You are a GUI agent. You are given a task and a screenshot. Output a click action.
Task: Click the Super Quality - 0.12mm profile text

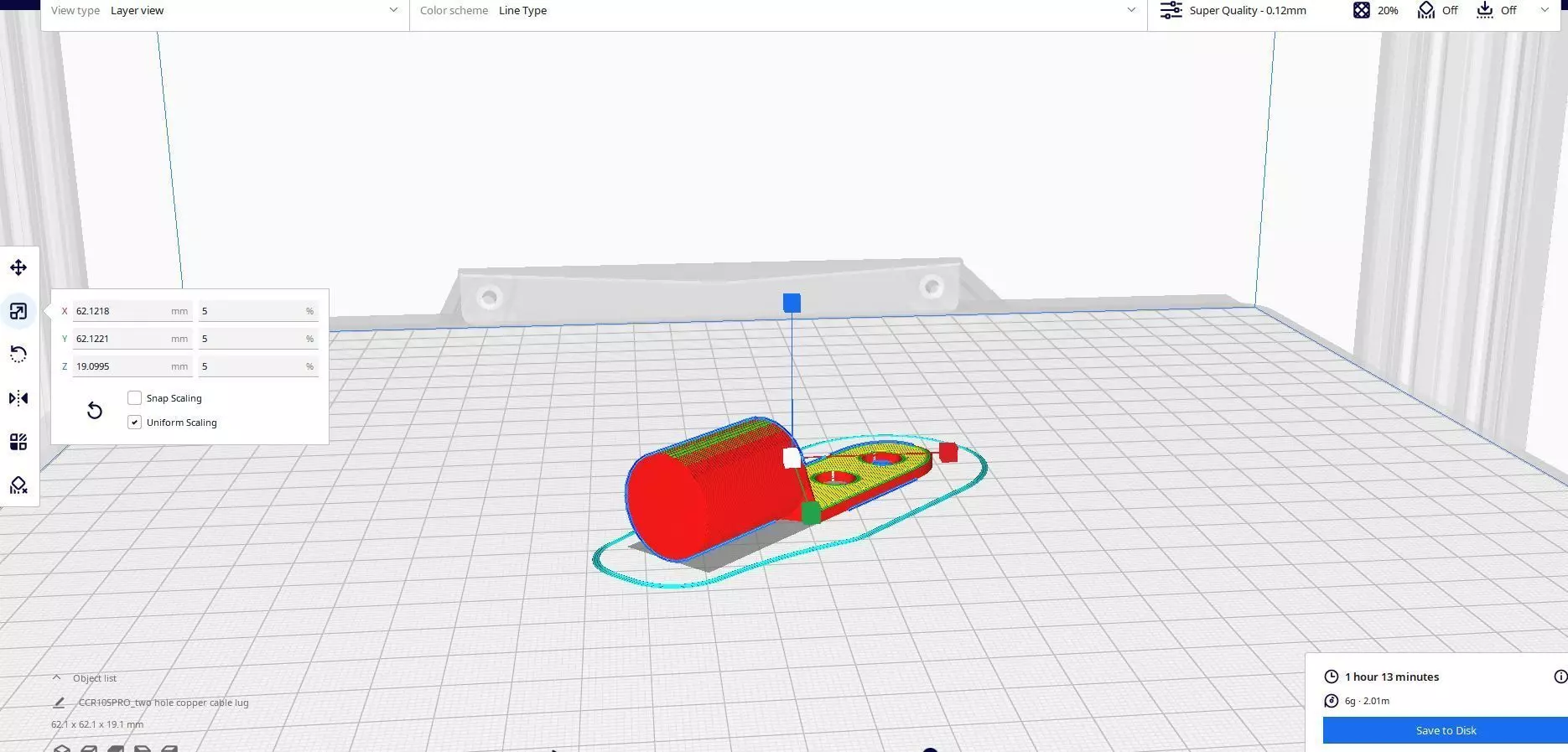pos(1248,11)
